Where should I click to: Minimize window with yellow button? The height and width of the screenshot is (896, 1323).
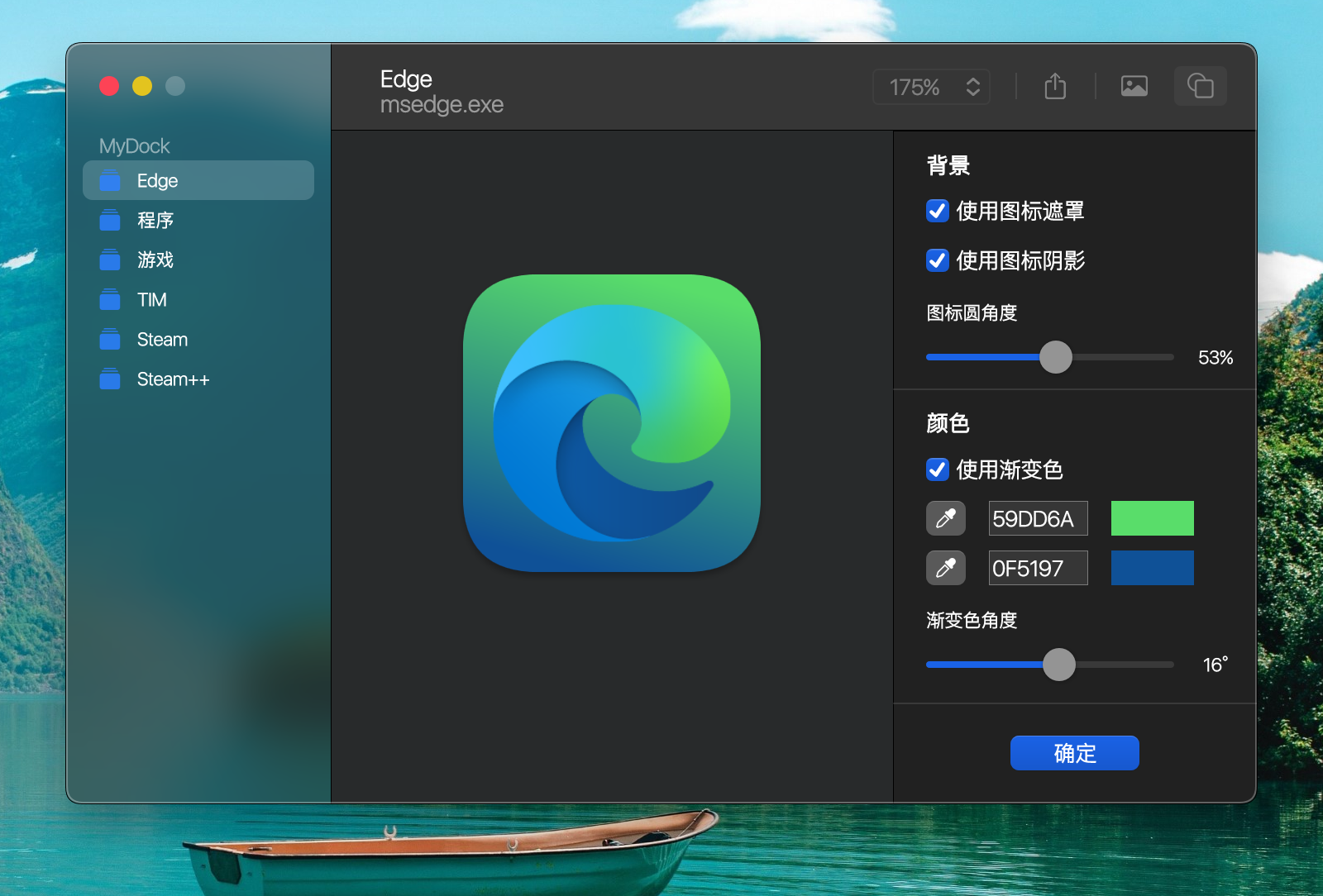(142, 86)
